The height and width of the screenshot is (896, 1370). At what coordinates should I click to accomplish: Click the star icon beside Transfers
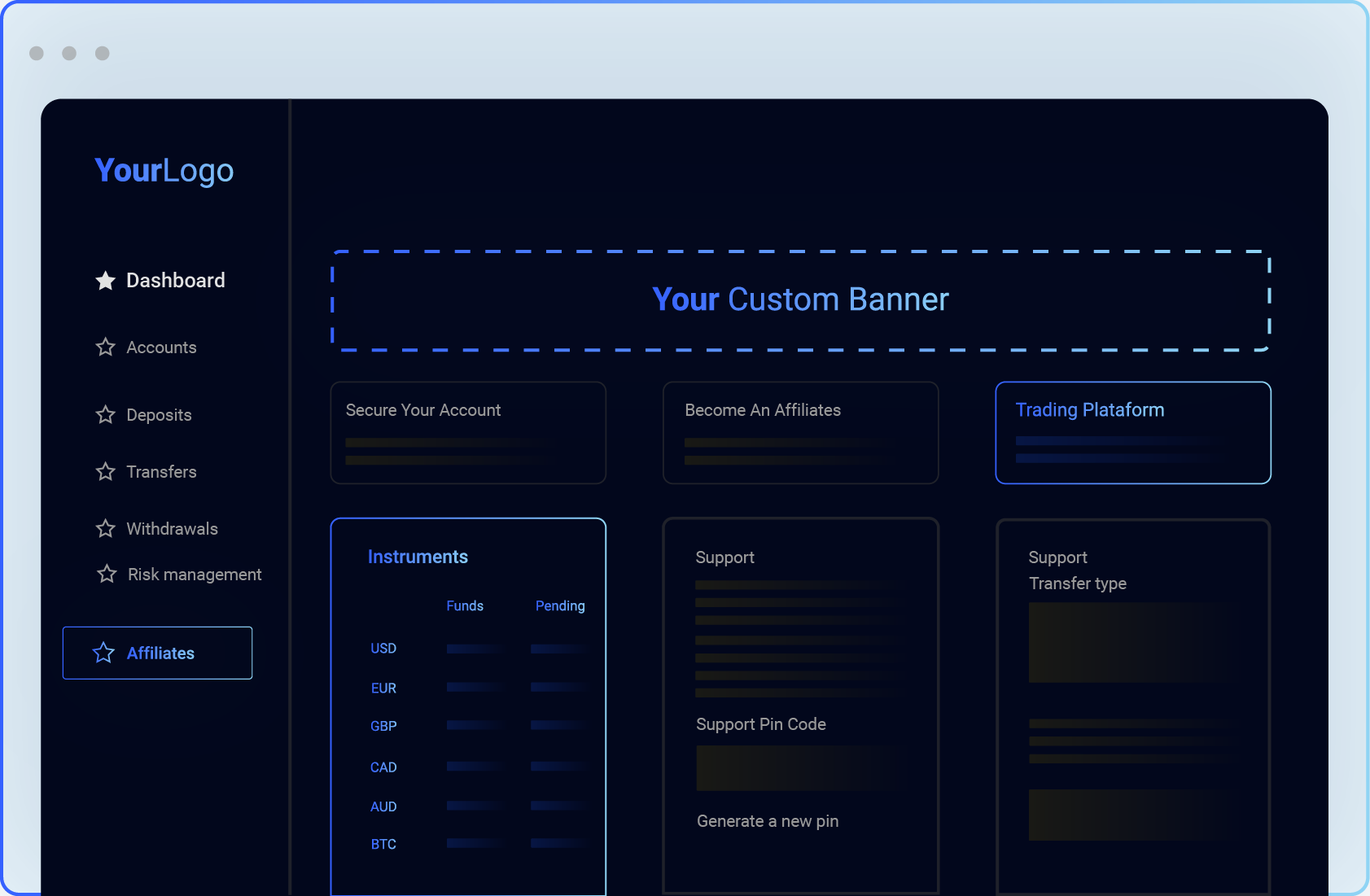click(106, 472)
